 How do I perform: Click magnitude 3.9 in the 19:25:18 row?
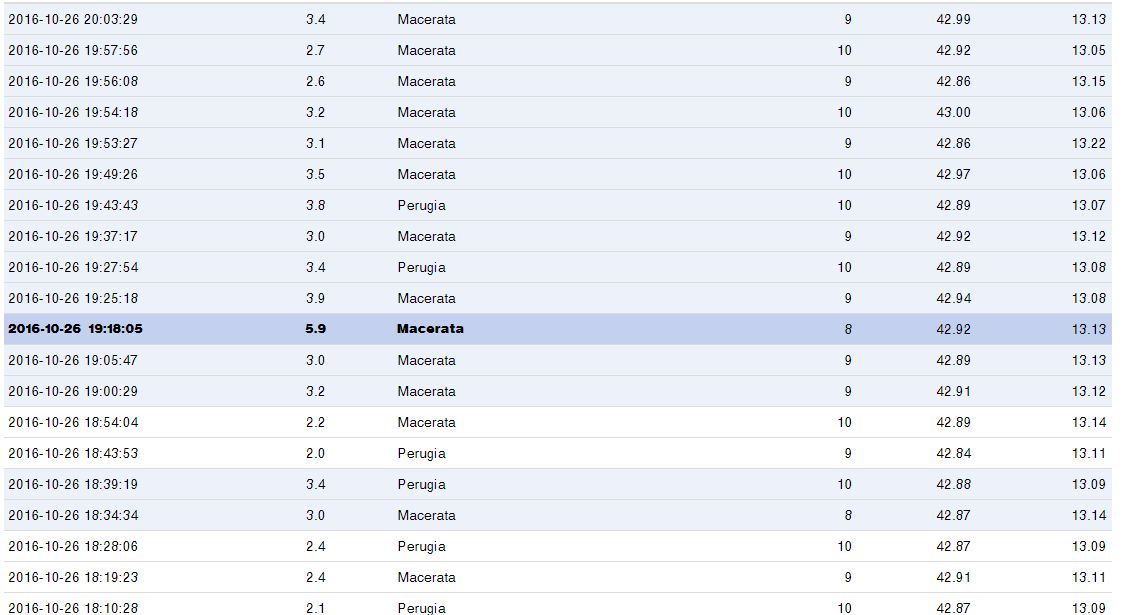(315, 298)
